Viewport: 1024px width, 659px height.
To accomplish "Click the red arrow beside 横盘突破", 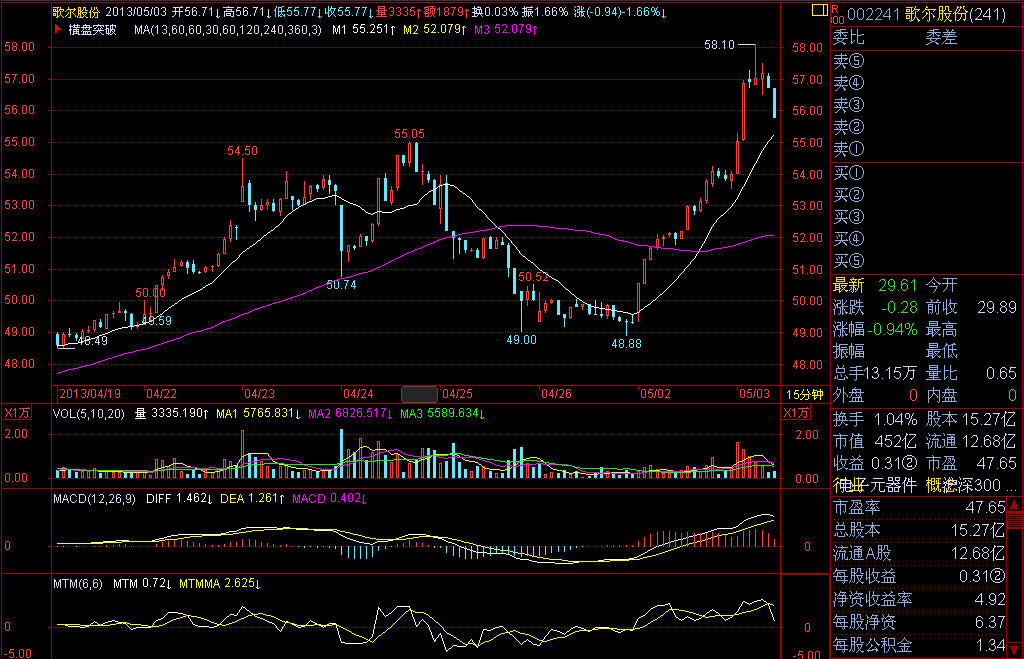I will click(x=57, y=30).
